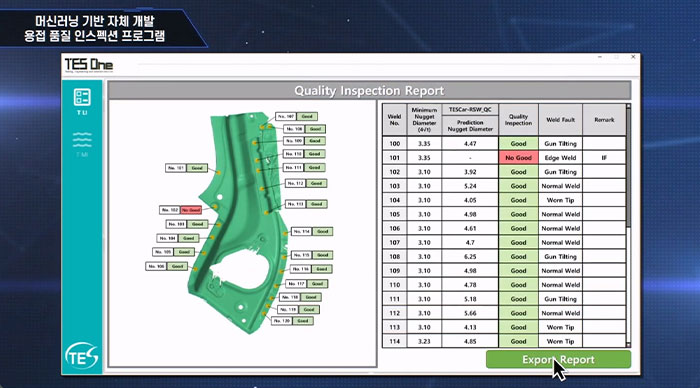This screenshot has height=388, width=700.
Task: Select the No. 104 label on the part diagram
Action: 178,238
